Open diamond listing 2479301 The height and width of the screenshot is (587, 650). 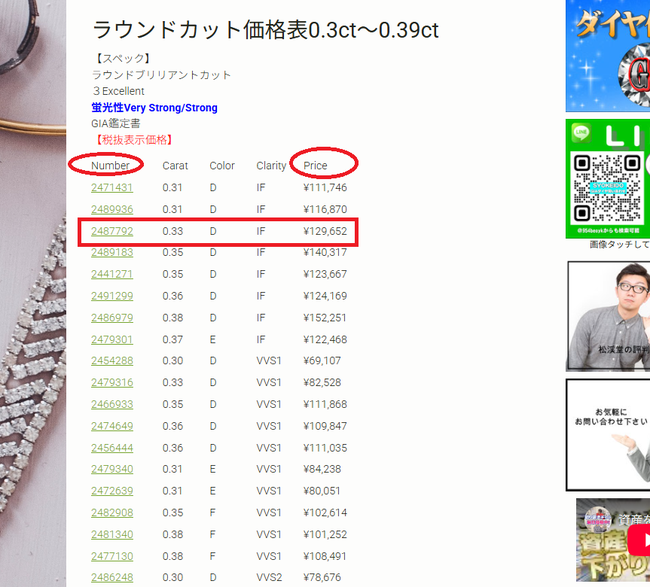pos(112,340)
